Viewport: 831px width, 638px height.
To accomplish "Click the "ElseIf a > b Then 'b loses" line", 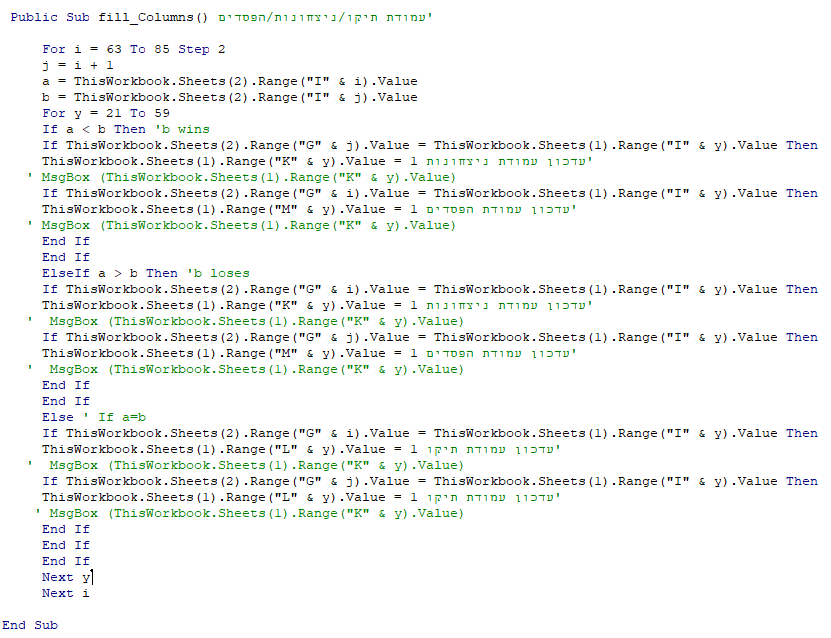I will 146,273.
